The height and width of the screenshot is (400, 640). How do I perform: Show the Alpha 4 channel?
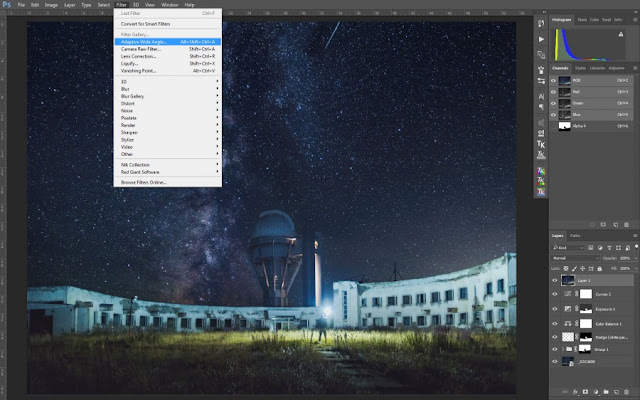(553, 126)
